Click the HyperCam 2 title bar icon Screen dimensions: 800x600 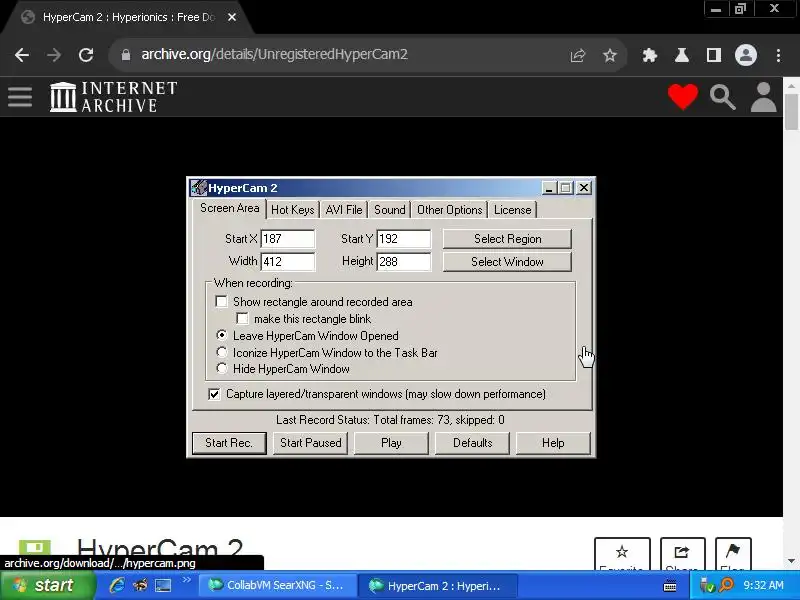[x=198, y=188]
